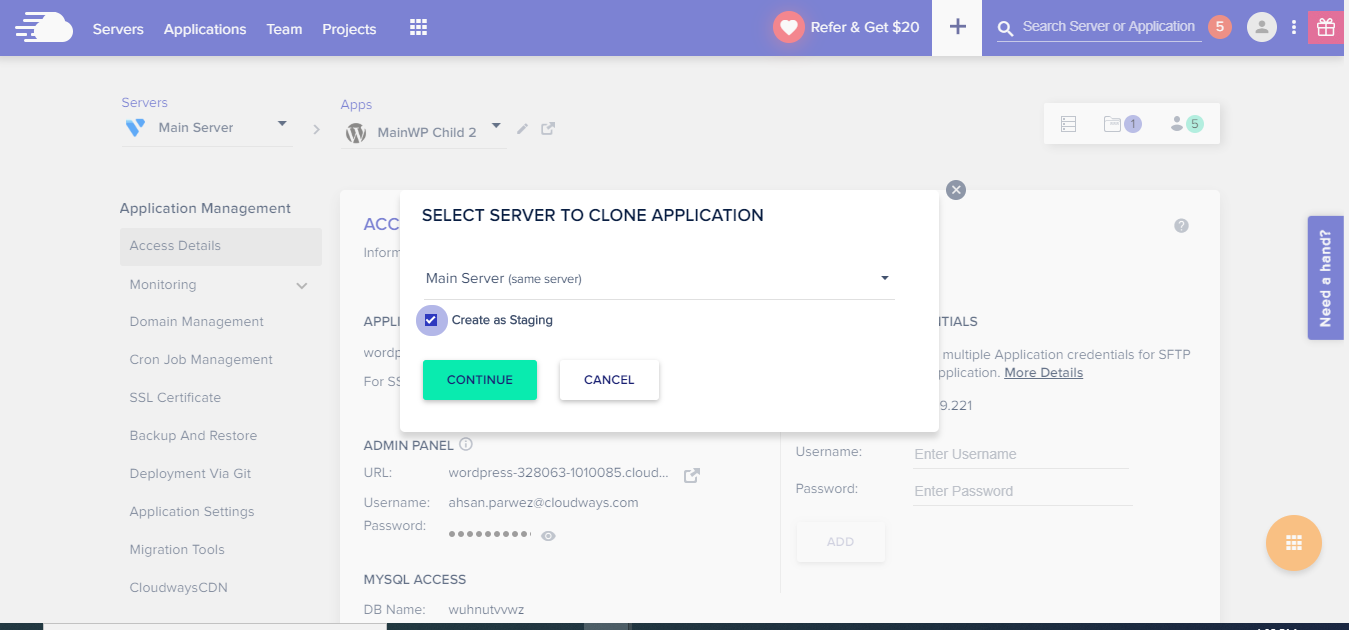Open the projects folder icon with badge 1
The width and height of the screenshot is (1349, 630).
[x=1122, y=124]
